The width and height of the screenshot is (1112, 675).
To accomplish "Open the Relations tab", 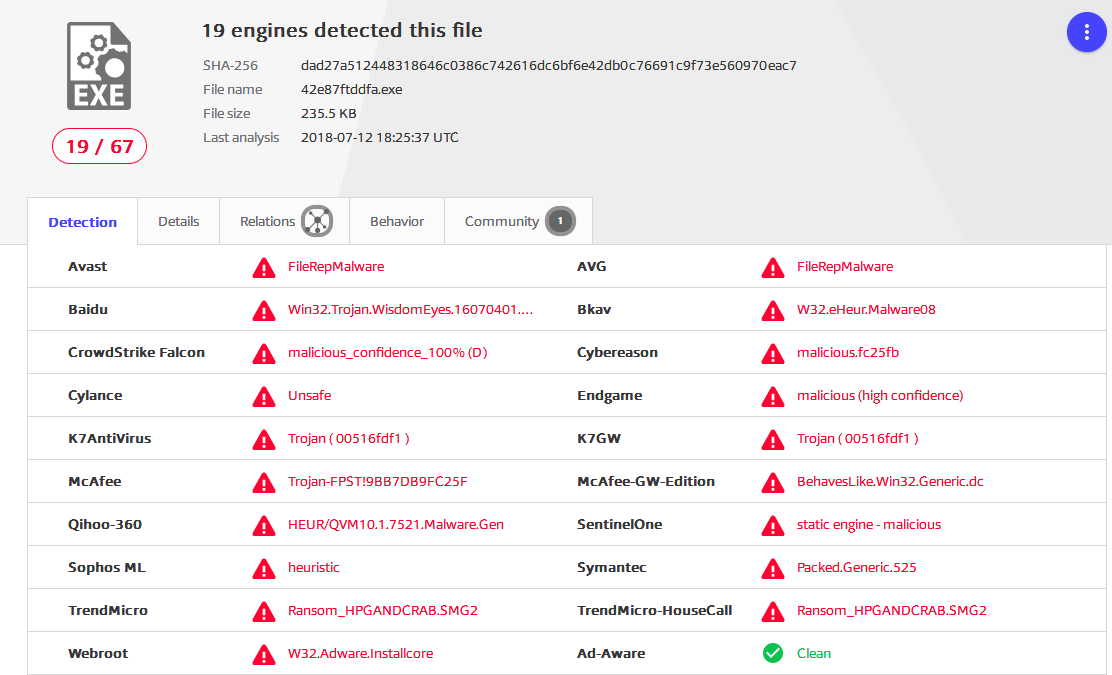I will [x=285, y=221].
